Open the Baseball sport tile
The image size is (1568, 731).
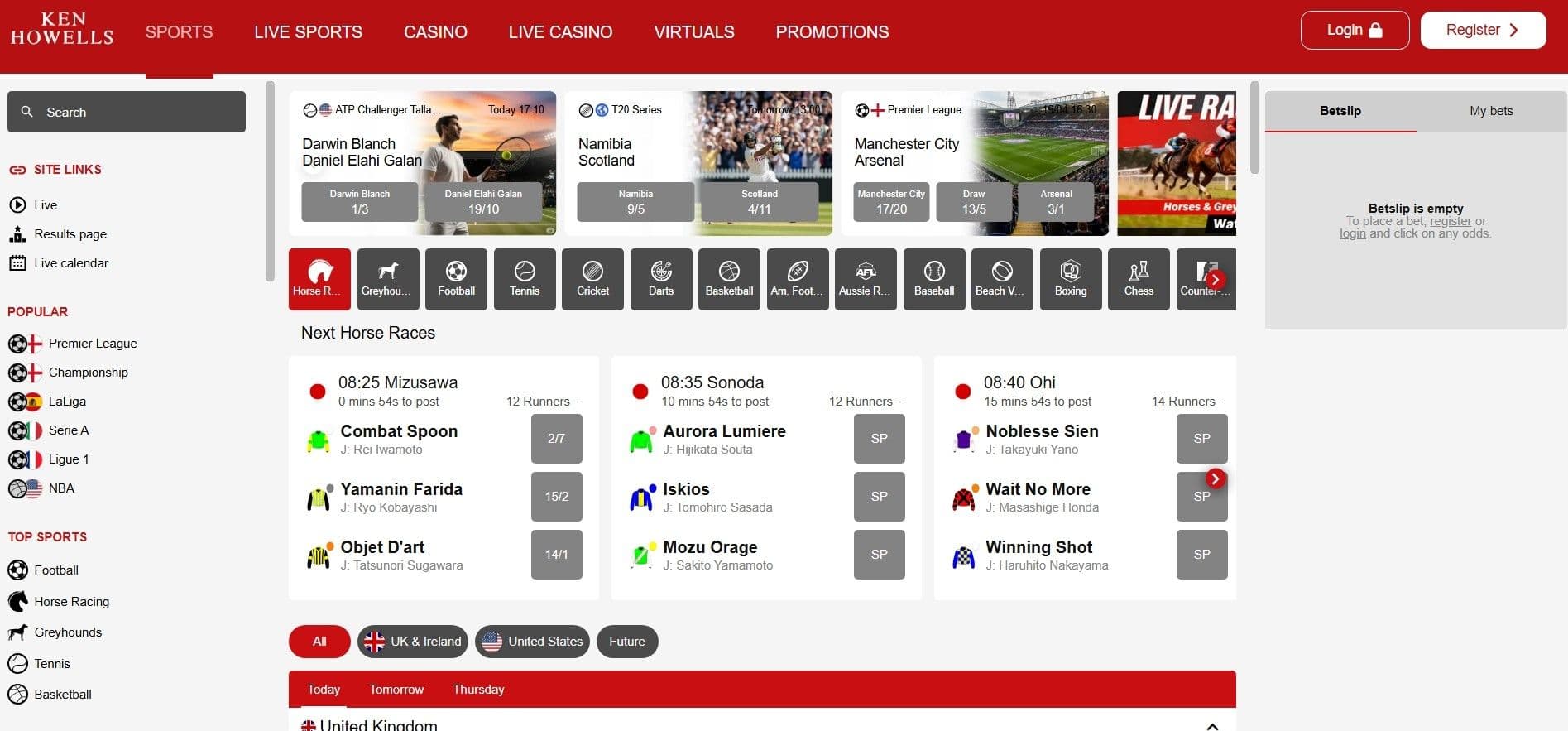tap(934, 279)
